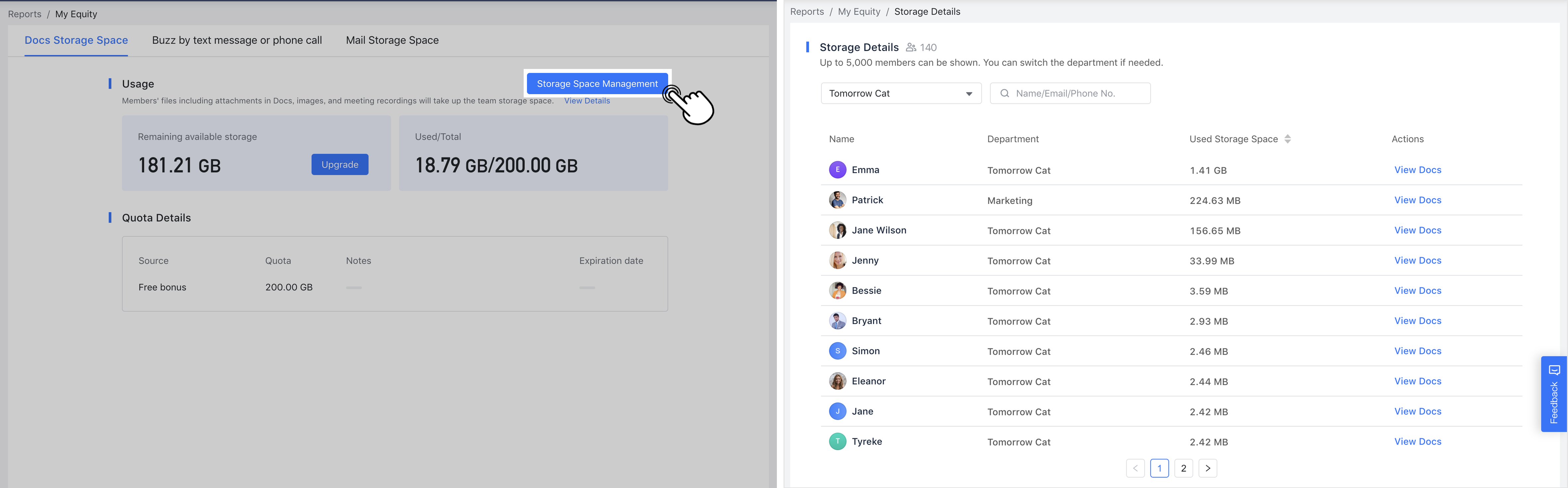View Docs for Tyreke
1568x488 pixels.
(x=1418, y=442)
